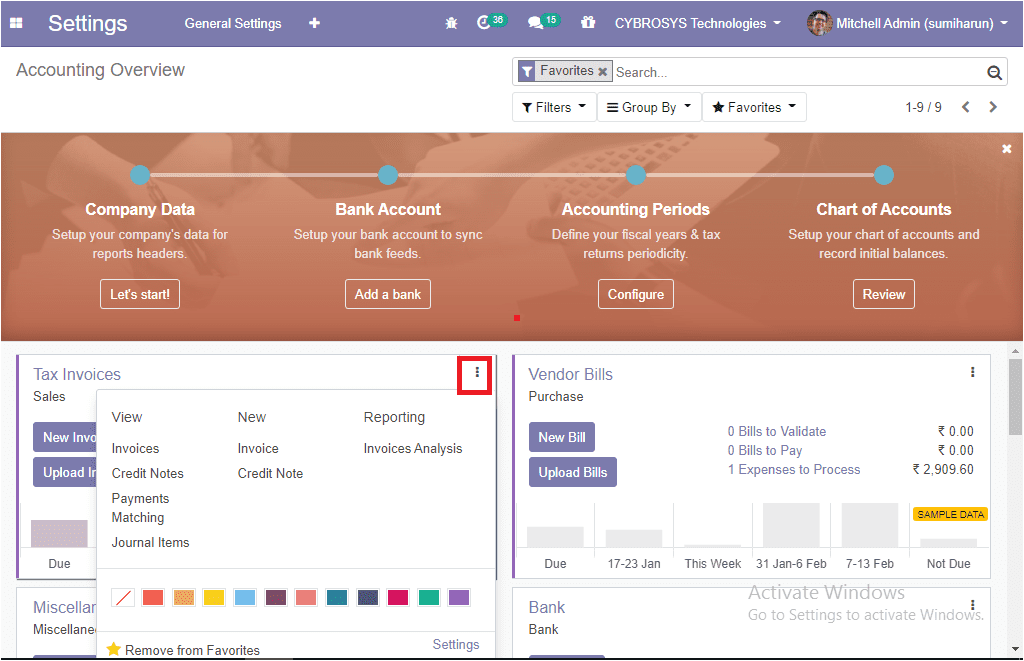Click Remove from Favorites
The width and height of the screenshot is (1024, 661).
pyautogui.click(x=192, y=650)
